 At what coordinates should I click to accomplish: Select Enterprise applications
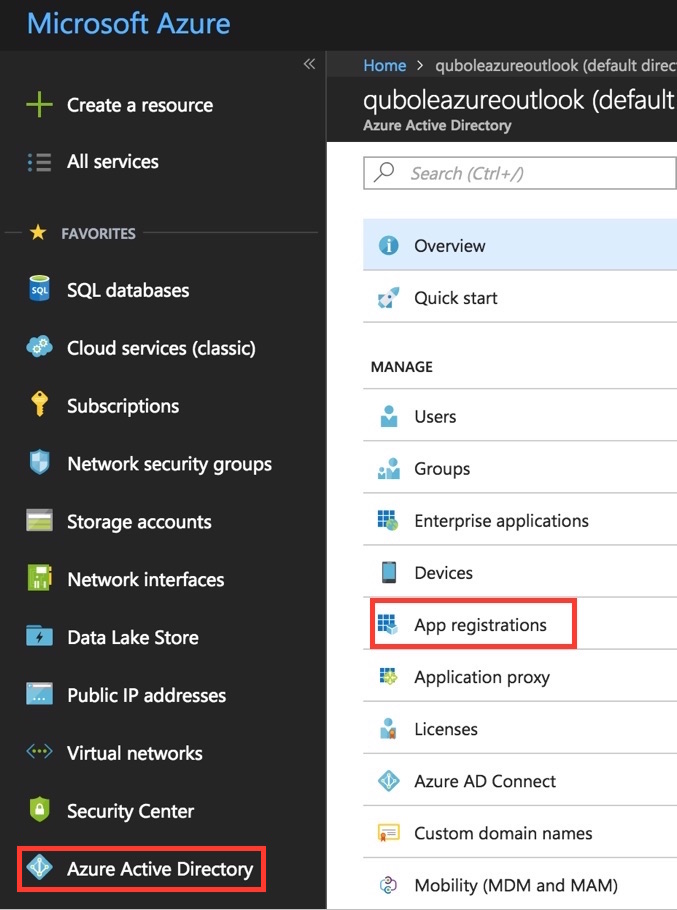pyautogui.click(x=520, y=521)
